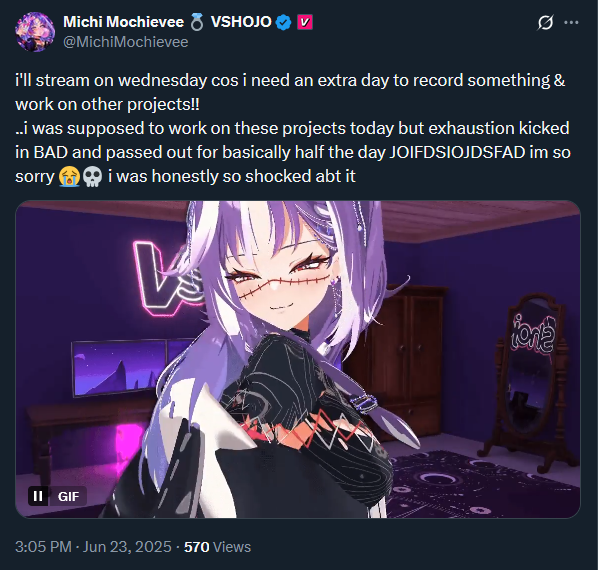Click the pink VSHOJO affiliate badge

305,22
